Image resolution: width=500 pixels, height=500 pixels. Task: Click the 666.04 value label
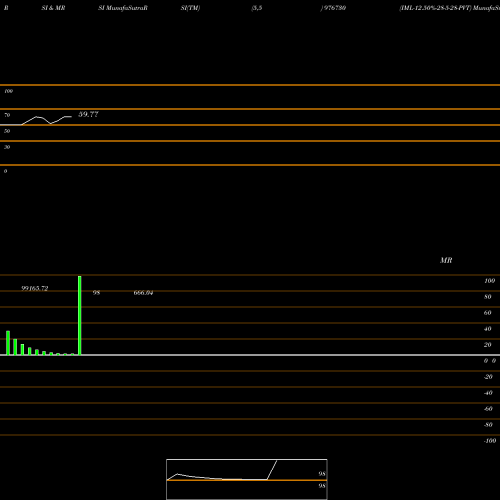click(143, 293)
